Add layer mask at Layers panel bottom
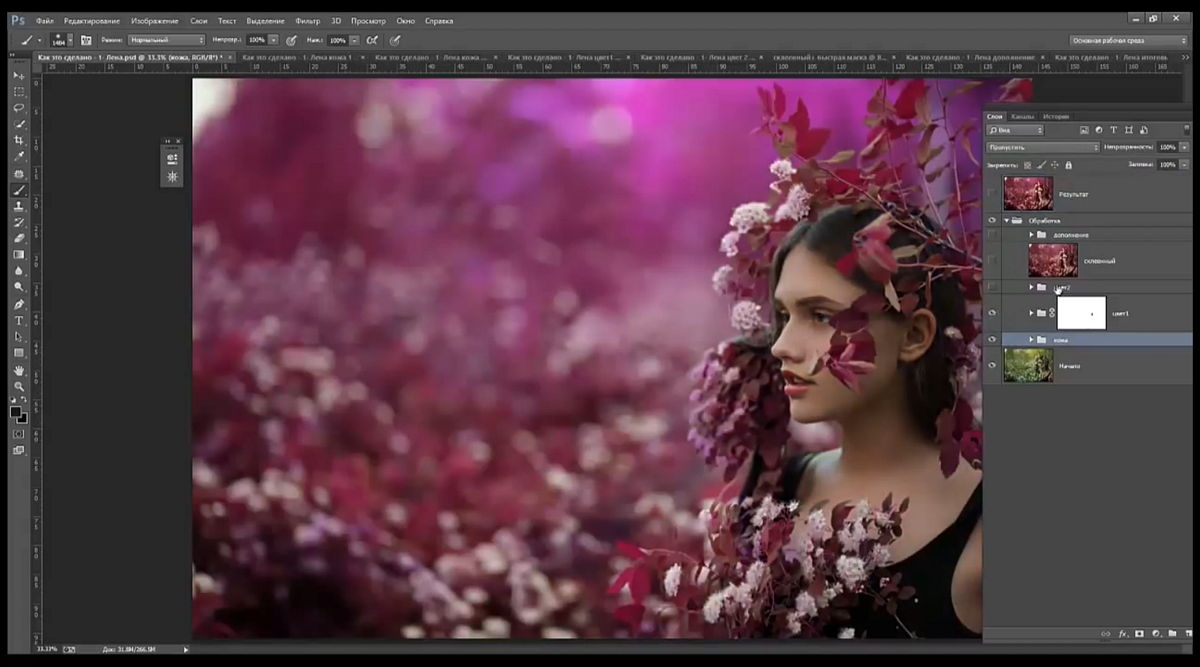The width and height of the screenshot is (1200, 667). [1139, 633]
